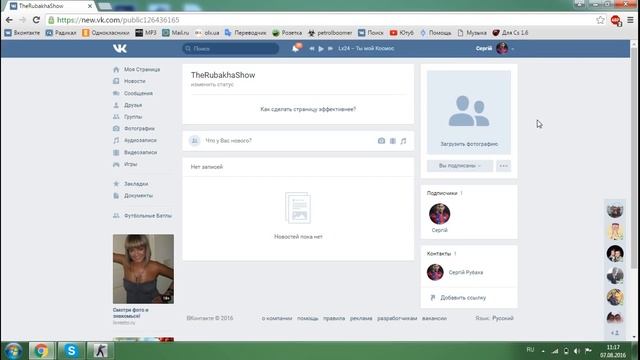Open Моя Страница in left sidebar
This screenshot has width=640, height=360.
(x=142, y=69)
